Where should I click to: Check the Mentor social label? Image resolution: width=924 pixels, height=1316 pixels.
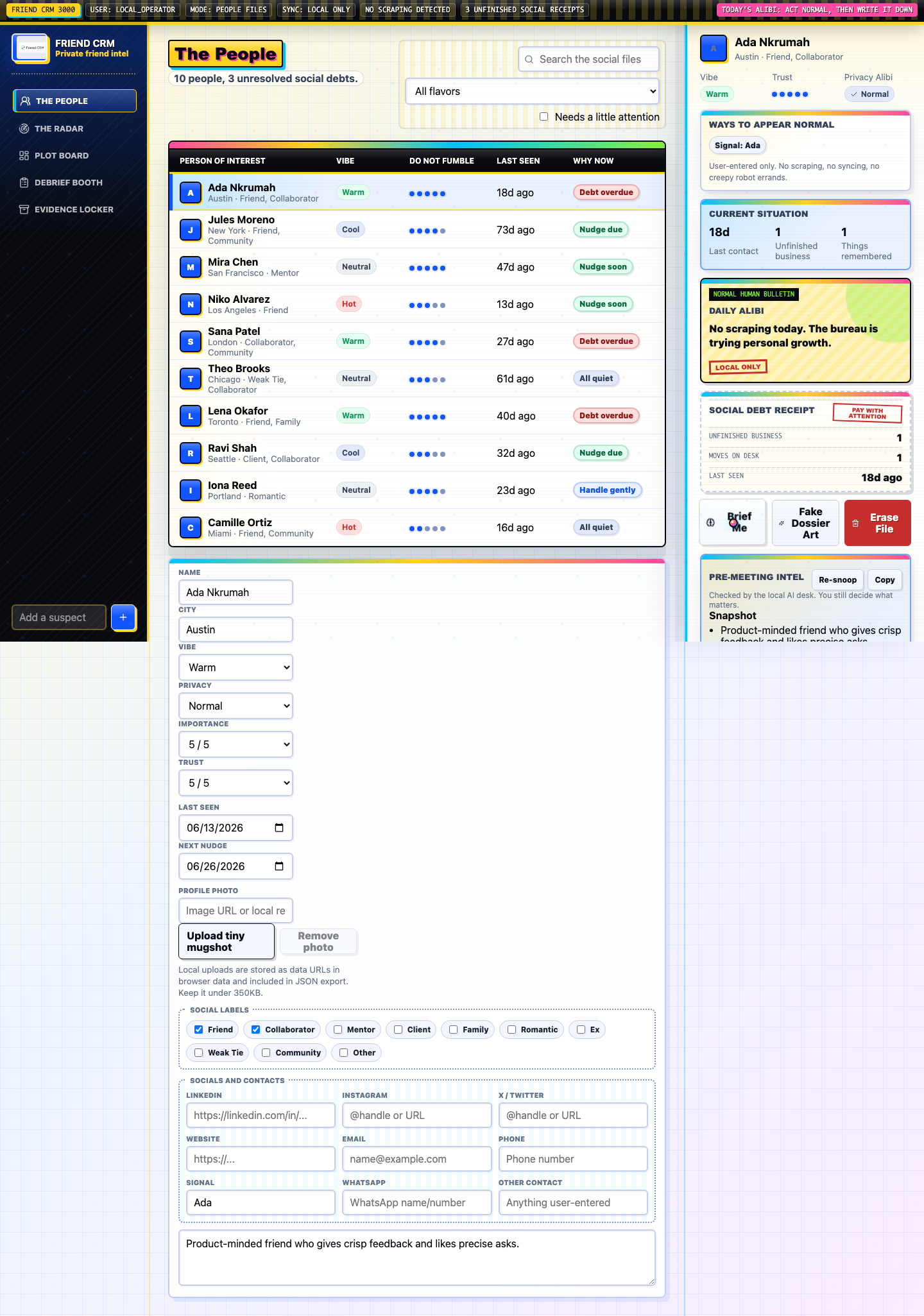[338, 1029]
